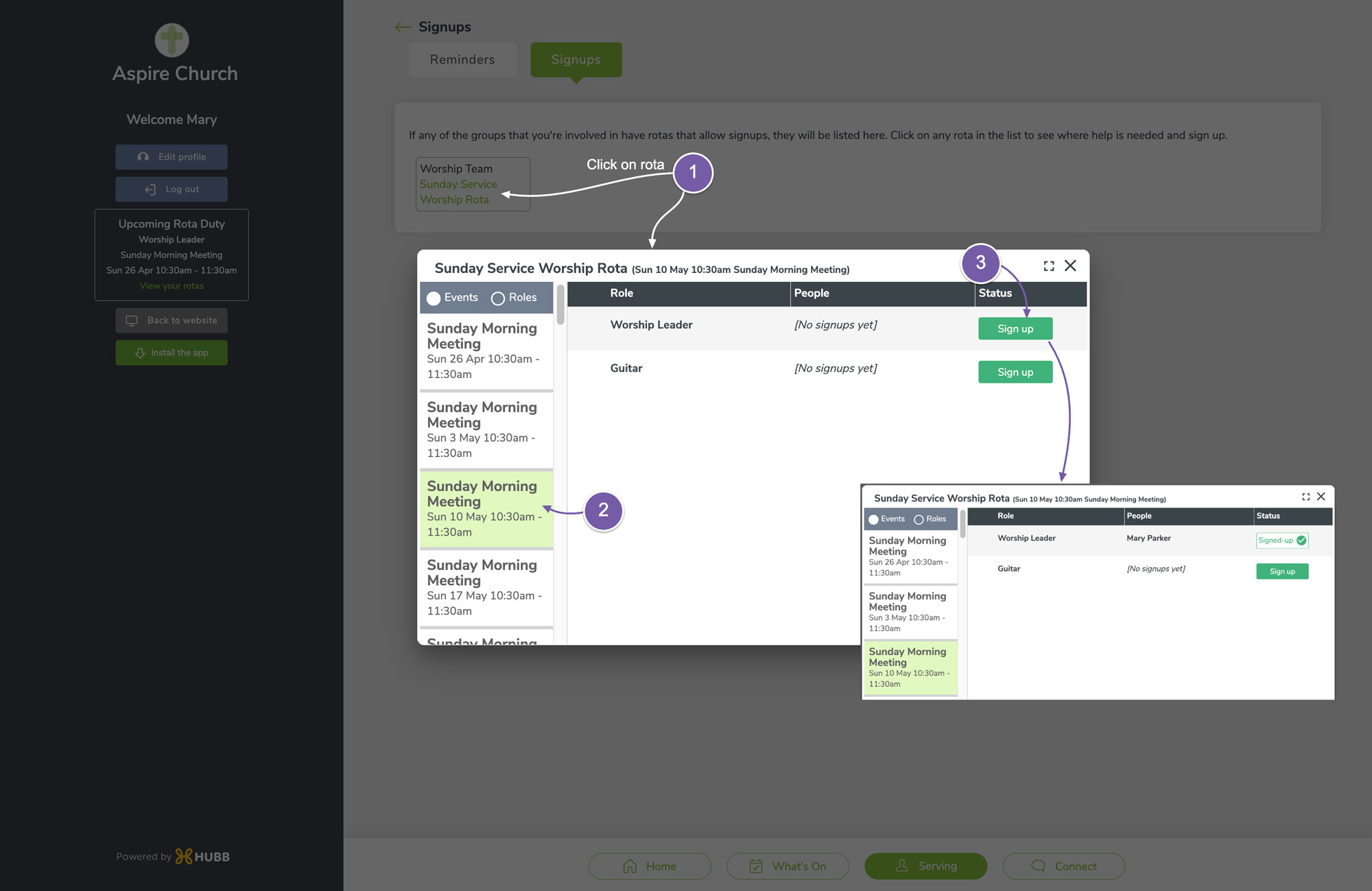Switch to the Reminders tab
The width and height of the screenshot is (1372, 891).
pyautogui.click(x=462, y=60)
